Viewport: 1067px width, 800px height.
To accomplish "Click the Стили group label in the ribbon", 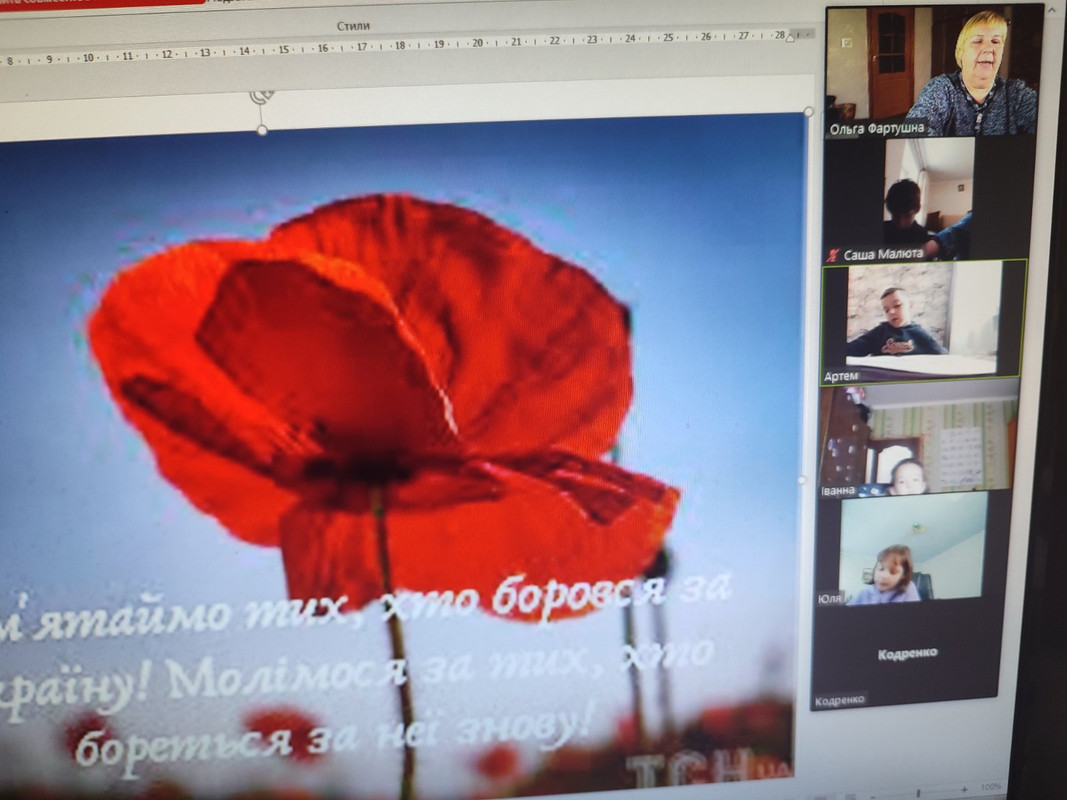I will 352,26.
